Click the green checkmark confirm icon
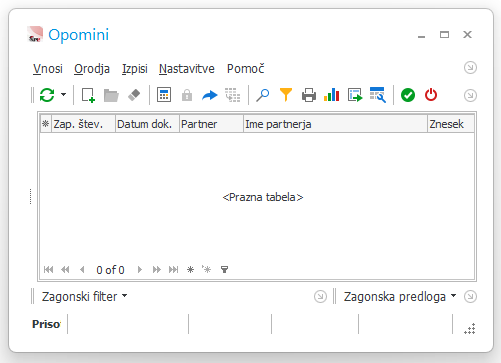Image resolution: width=501 pixels, height=363 pixels. tap(408, 95)
